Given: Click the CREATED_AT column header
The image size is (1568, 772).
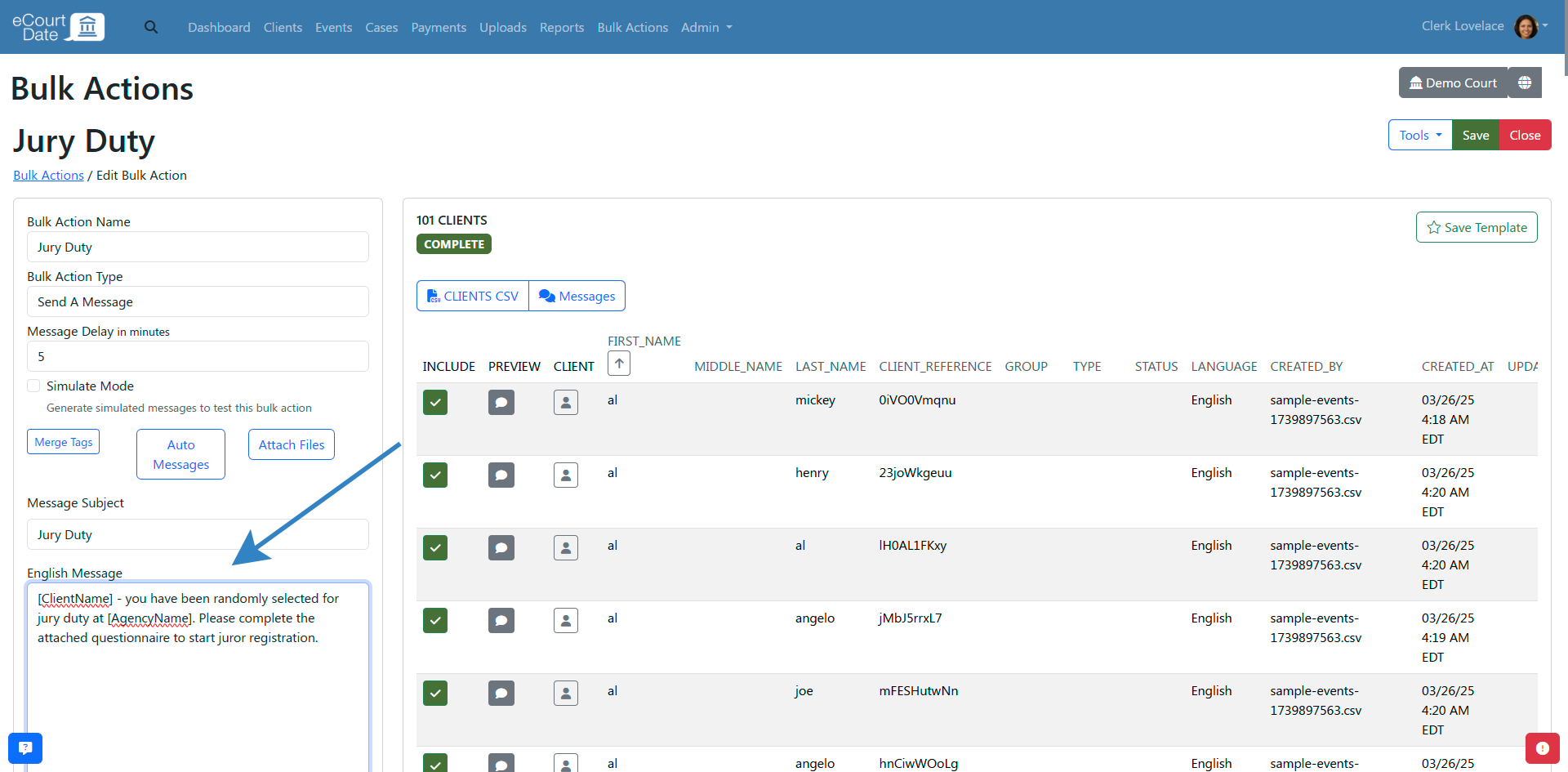Looking at the screenshot, I should point(1458,366).
